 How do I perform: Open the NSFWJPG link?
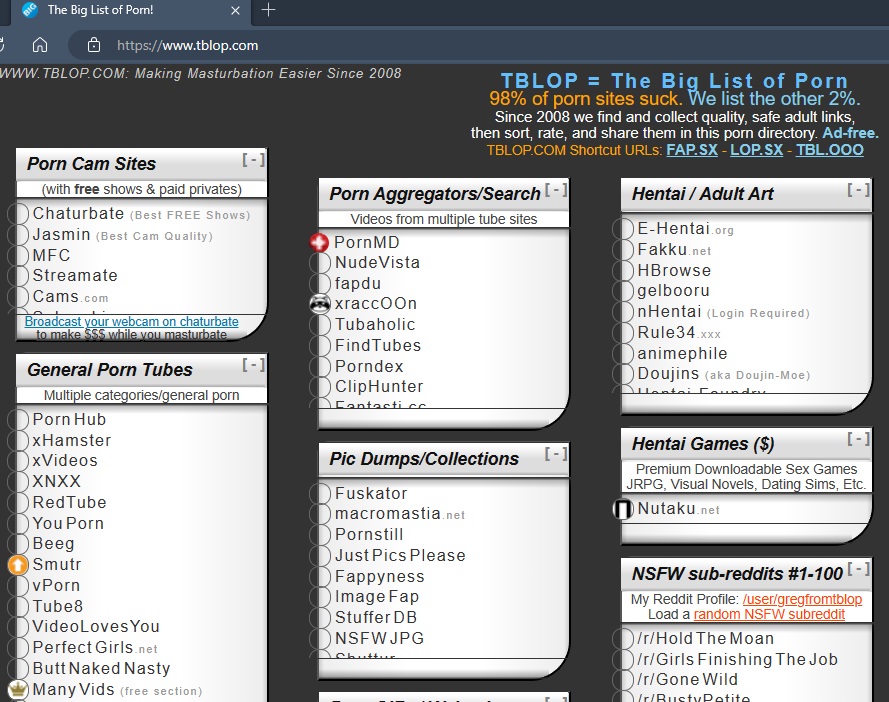click(379, 638)
